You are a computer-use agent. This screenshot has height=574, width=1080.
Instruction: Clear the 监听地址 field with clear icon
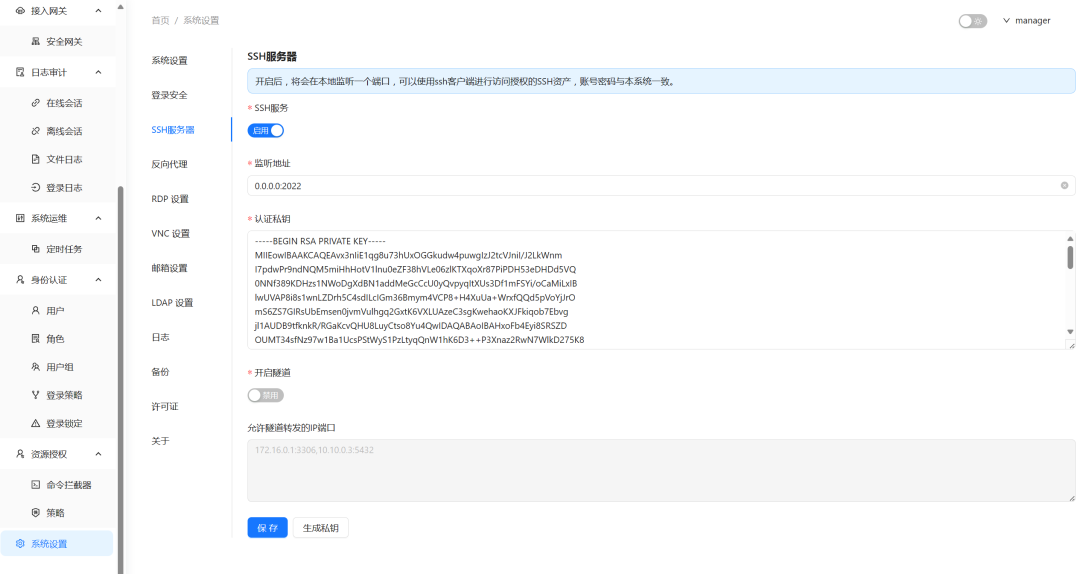click(x=1064, y=185)
